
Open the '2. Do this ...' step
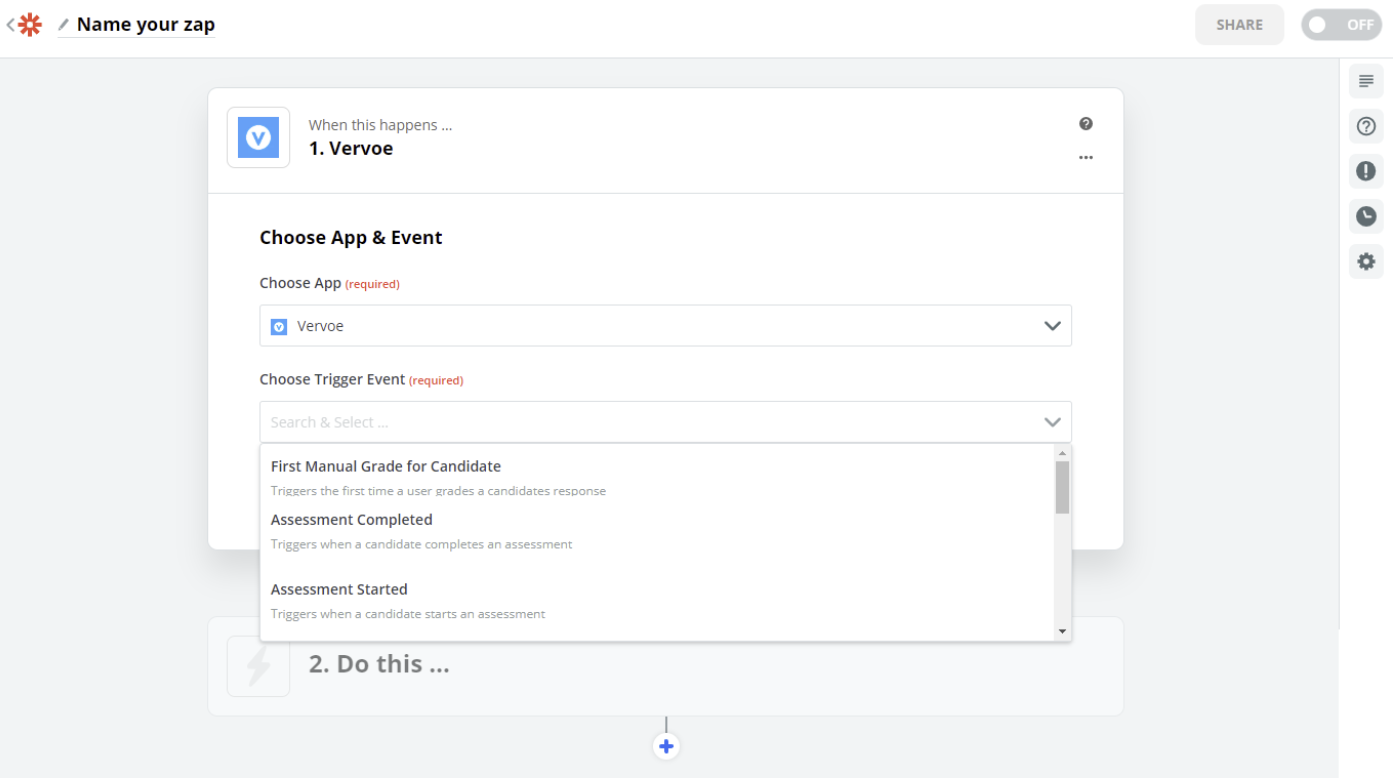pos(665,666)
